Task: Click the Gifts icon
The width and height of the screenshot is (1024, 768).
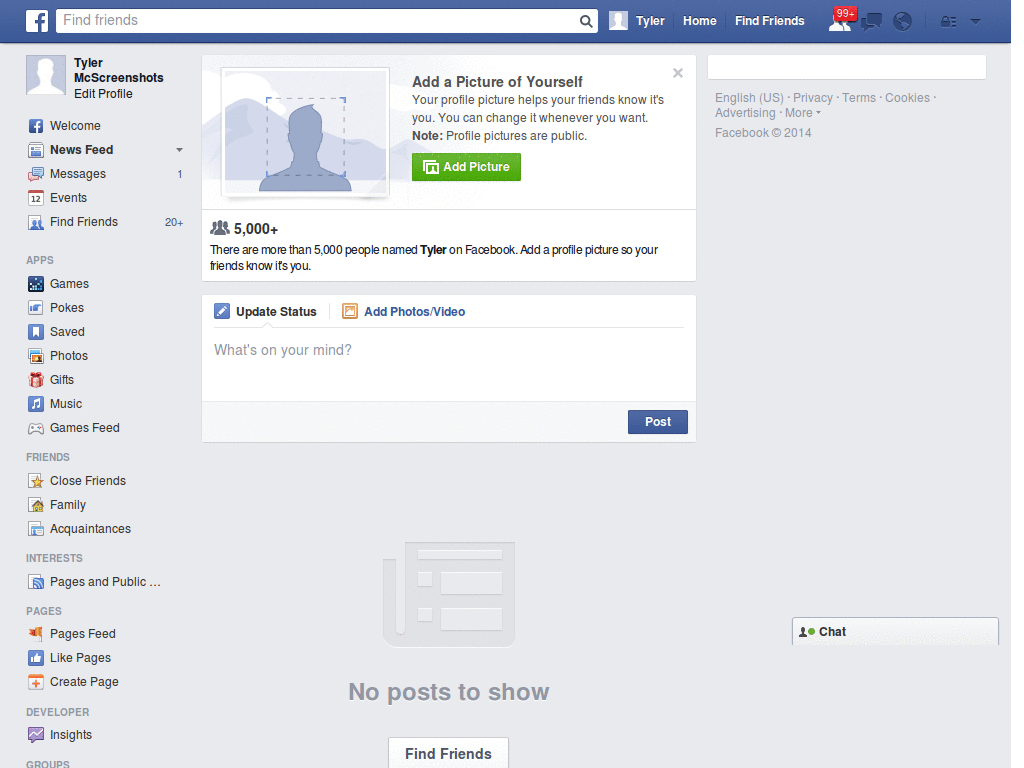Action: click(36, 380)
